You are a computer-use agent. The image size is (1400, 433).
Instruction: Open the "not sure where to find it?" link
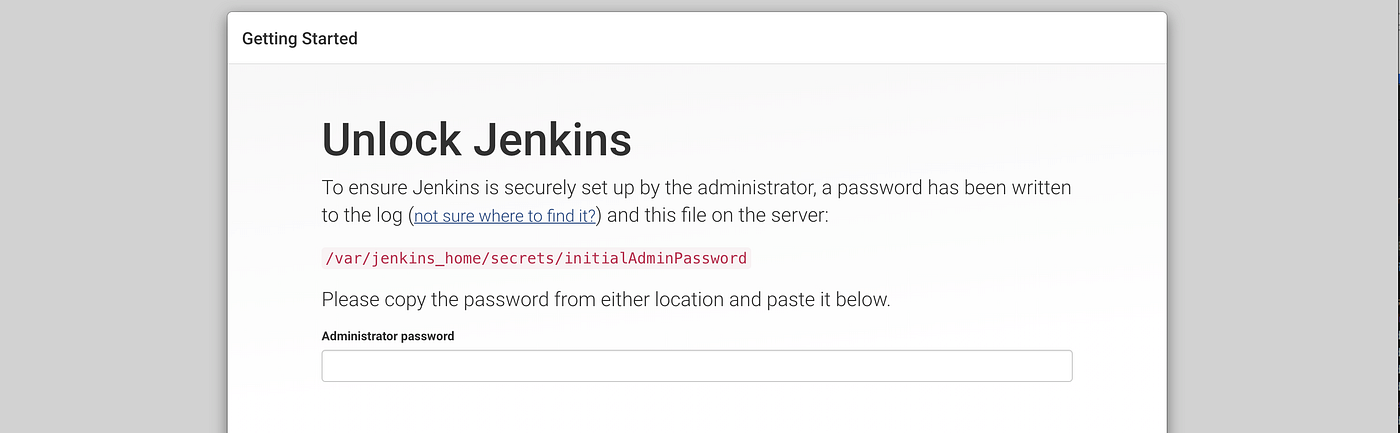505,216
